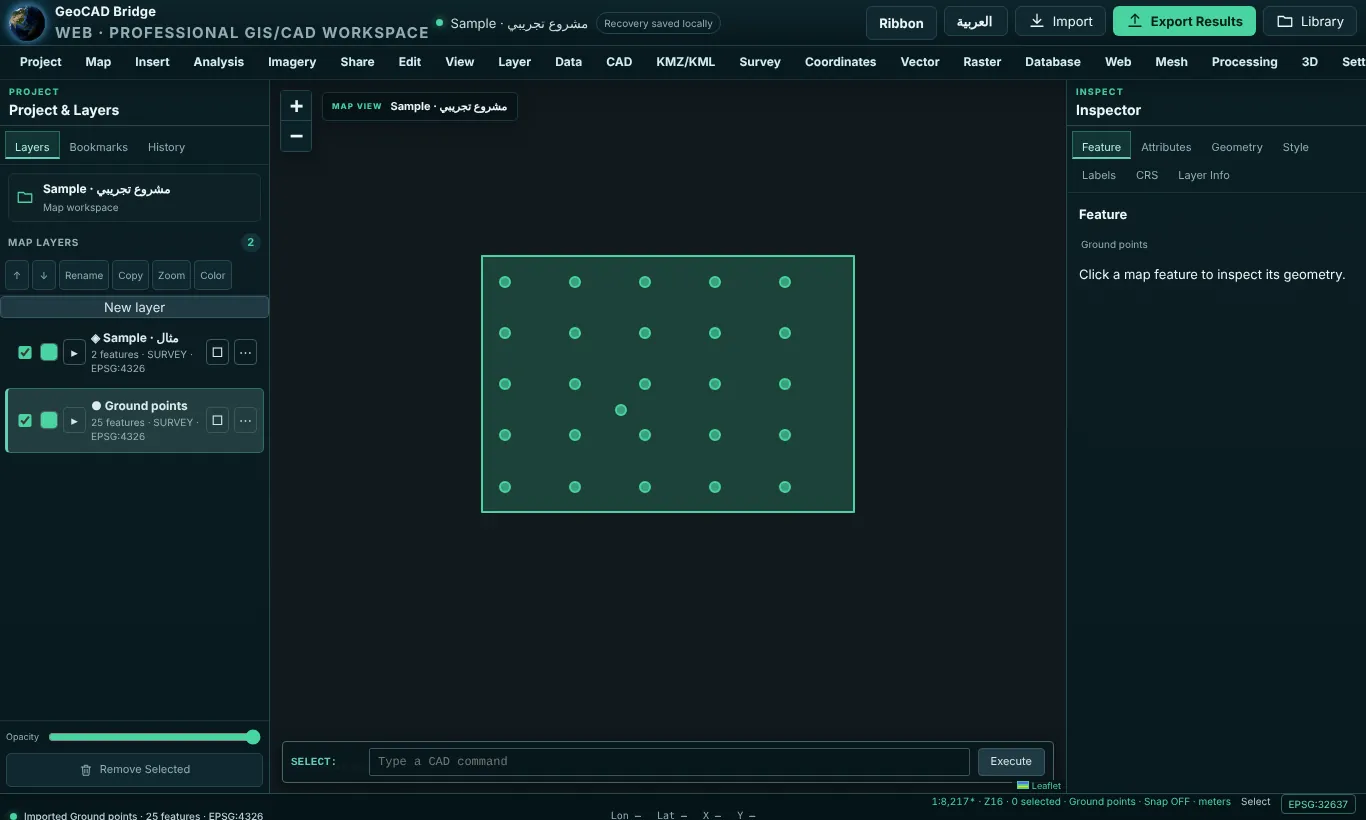Open the Raster menu
This screenshot has width=1366, height=820.
click(982, 61)
